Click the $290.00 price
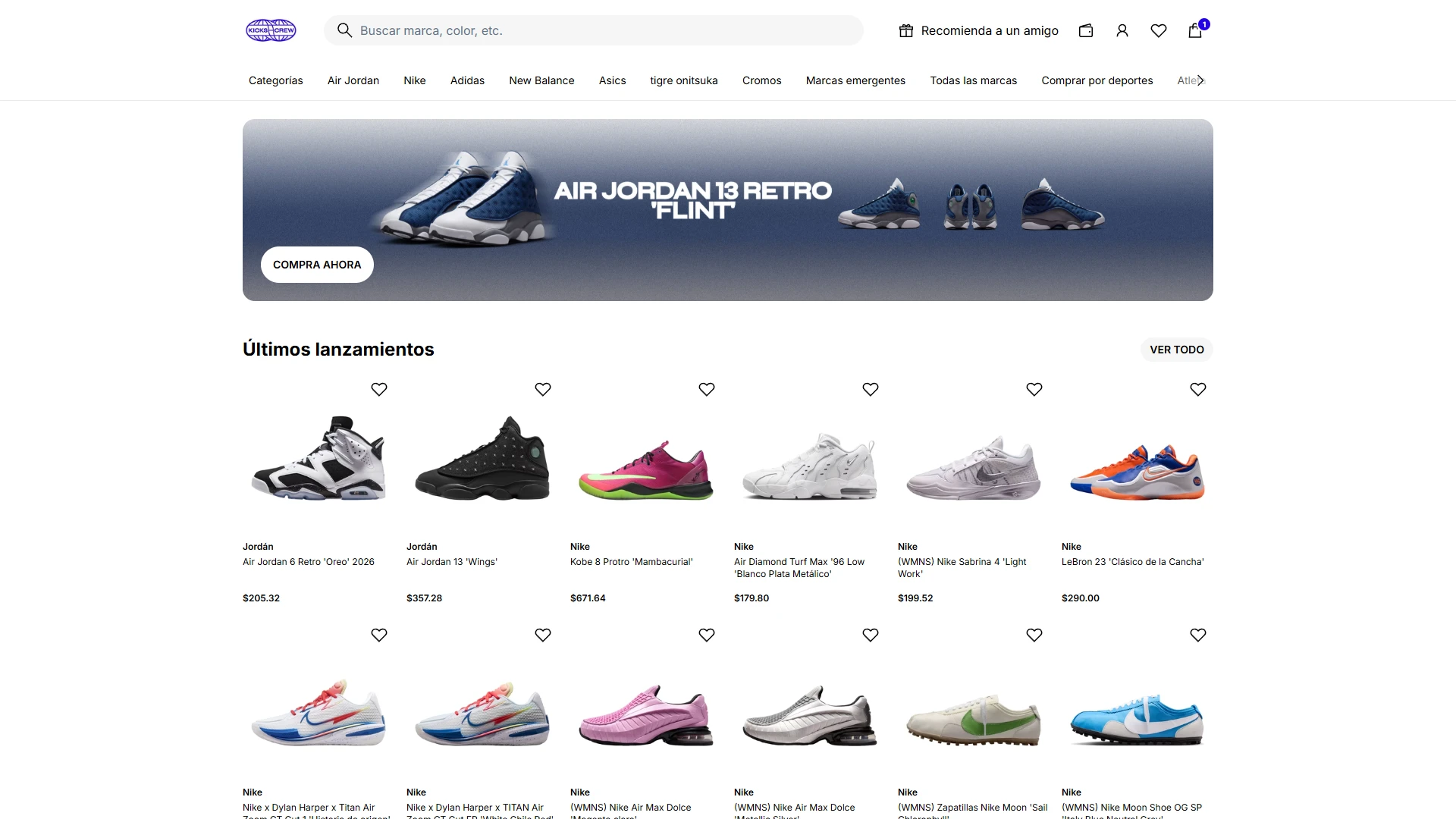The width and height of the screenshot is (1456, 819). pos(1081,598)
